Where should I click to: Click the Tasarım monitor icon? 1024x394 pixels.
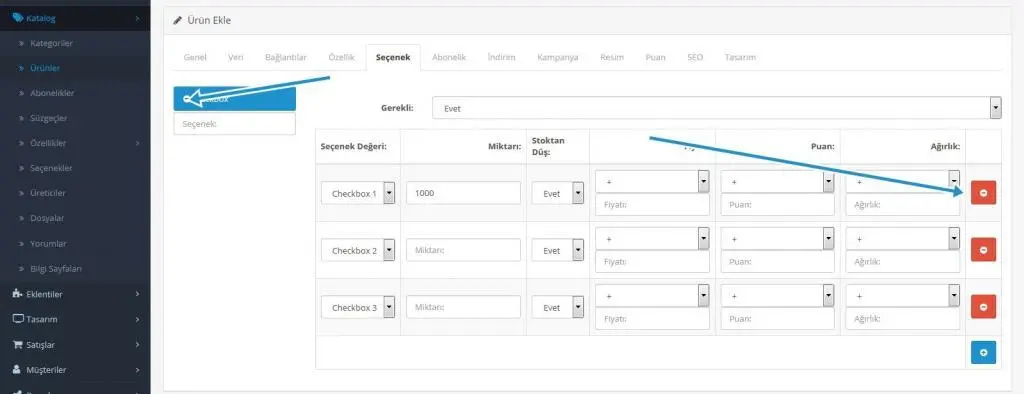tap(18, 320)
